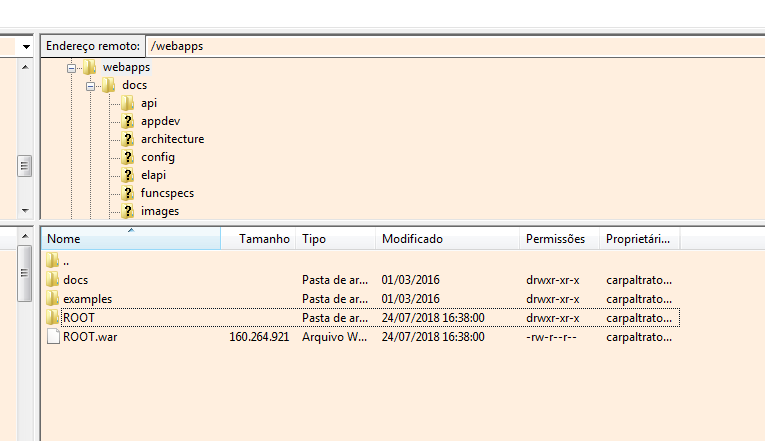Select the api folder icon
Image resolution: width=765 pixels, height=441 pixels.
tap(127, 103)
